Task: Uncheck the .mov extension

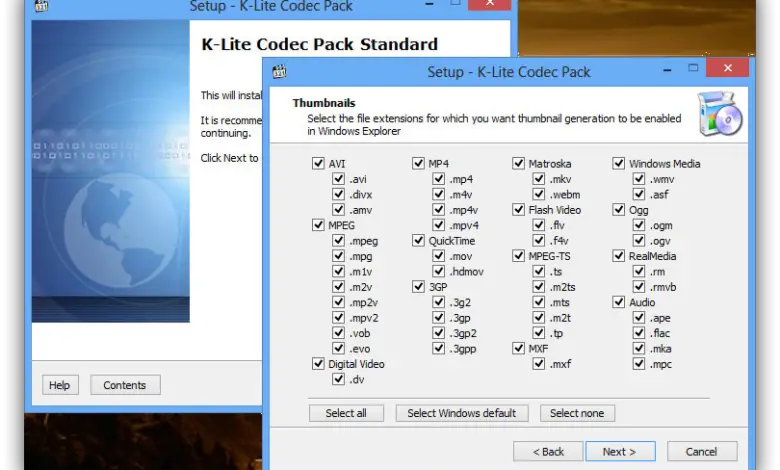Action: (x=439, y=256)
